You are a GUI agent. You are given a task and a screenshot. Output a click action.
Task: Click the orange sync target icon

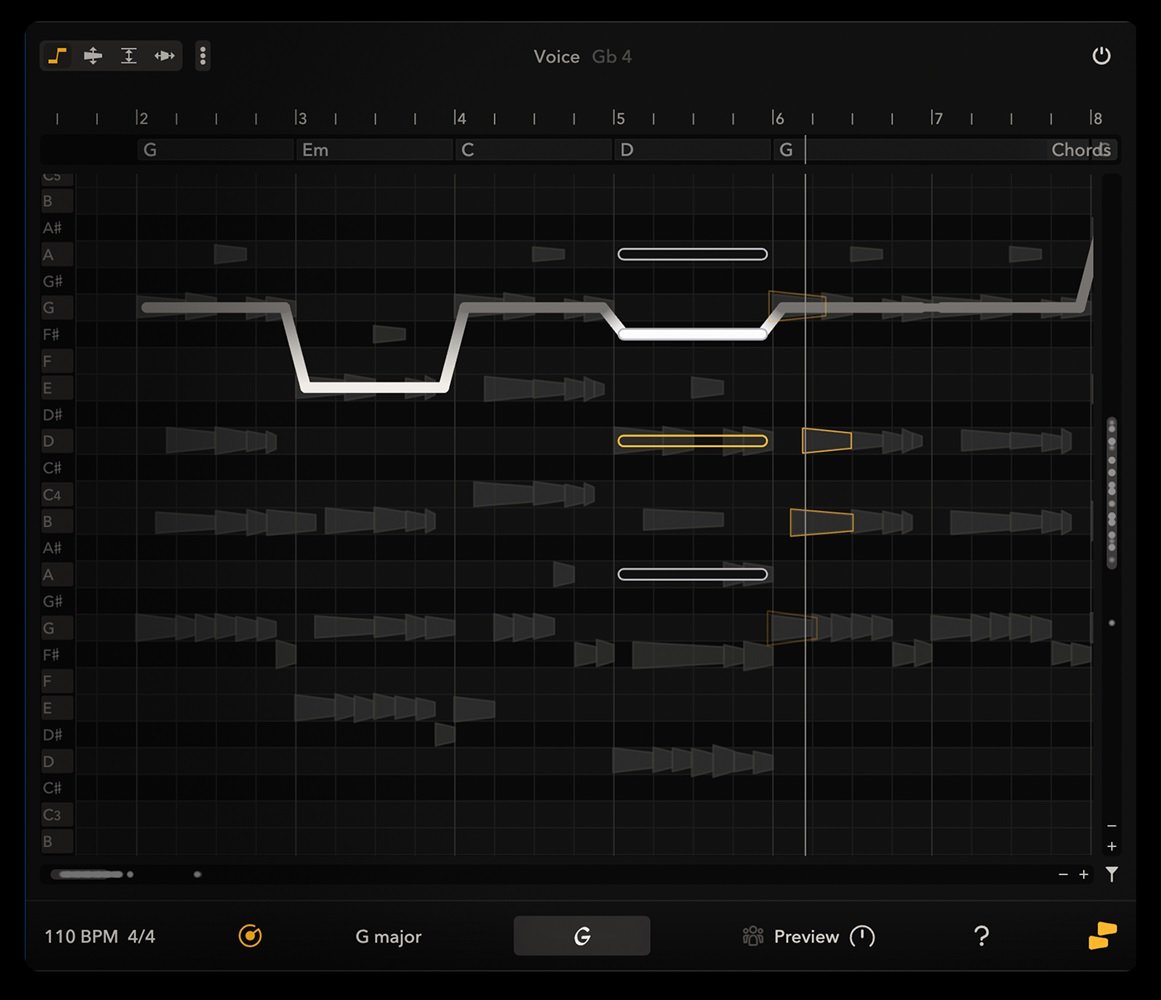tap(250, 936)
